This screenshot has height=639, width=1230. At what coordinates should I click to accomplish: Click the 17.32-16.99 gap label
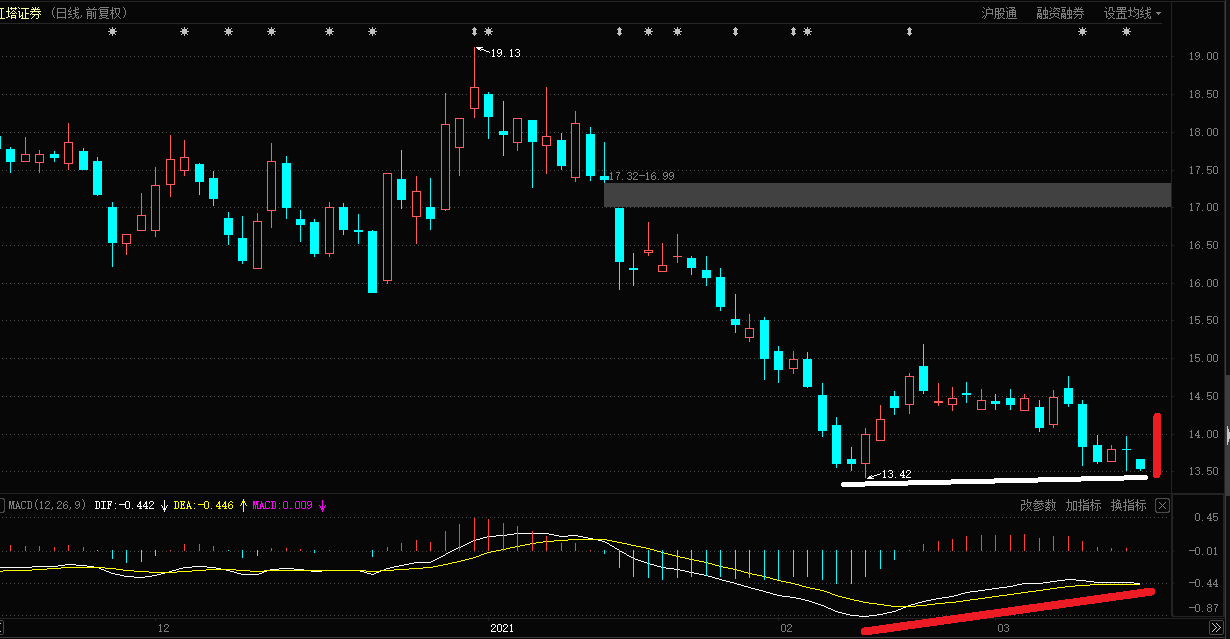pyautogui.click(x=642, y=176)
